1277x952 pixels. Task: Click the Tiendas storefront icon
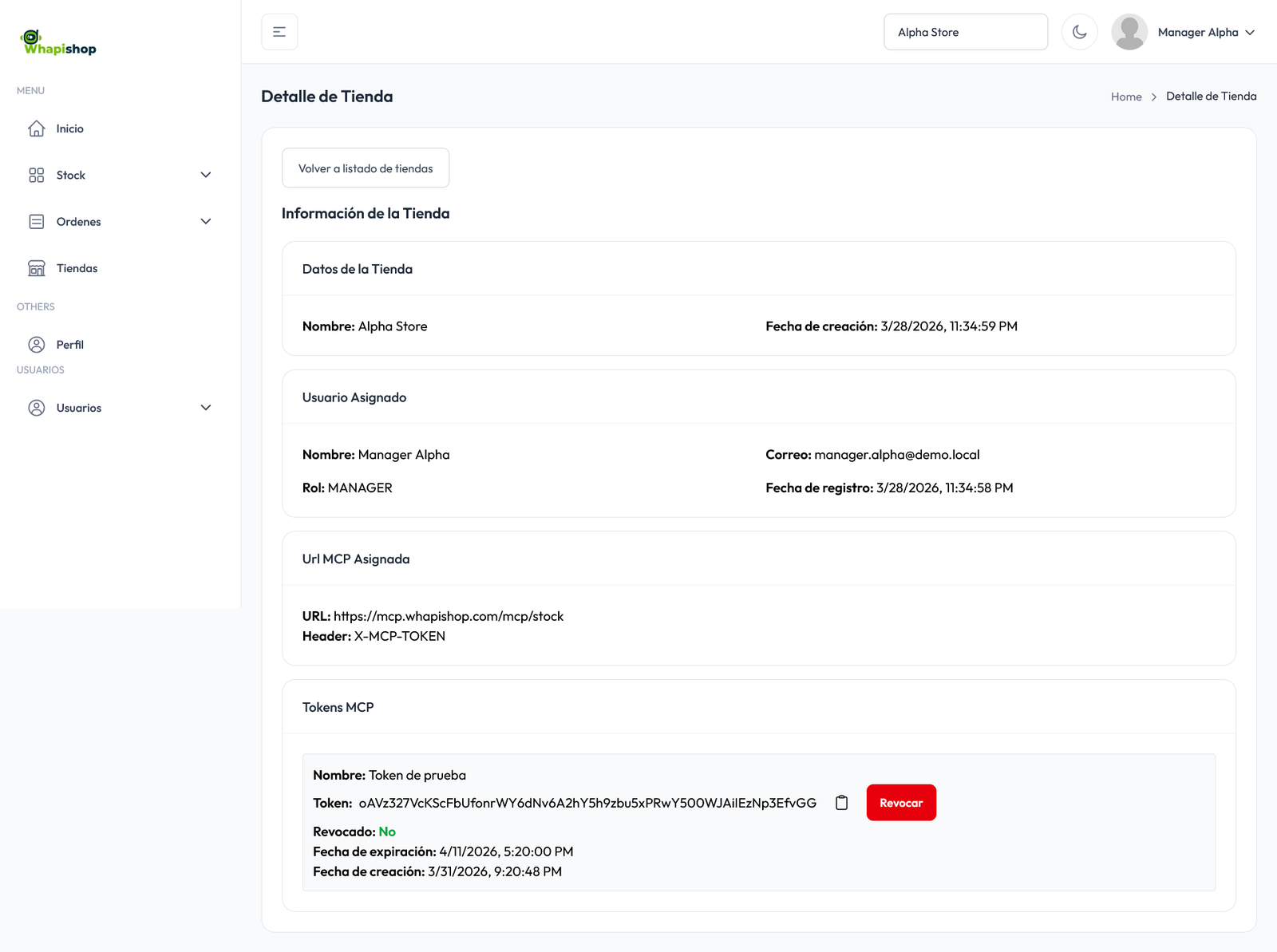pyautogui.click(x=37, y=268)
